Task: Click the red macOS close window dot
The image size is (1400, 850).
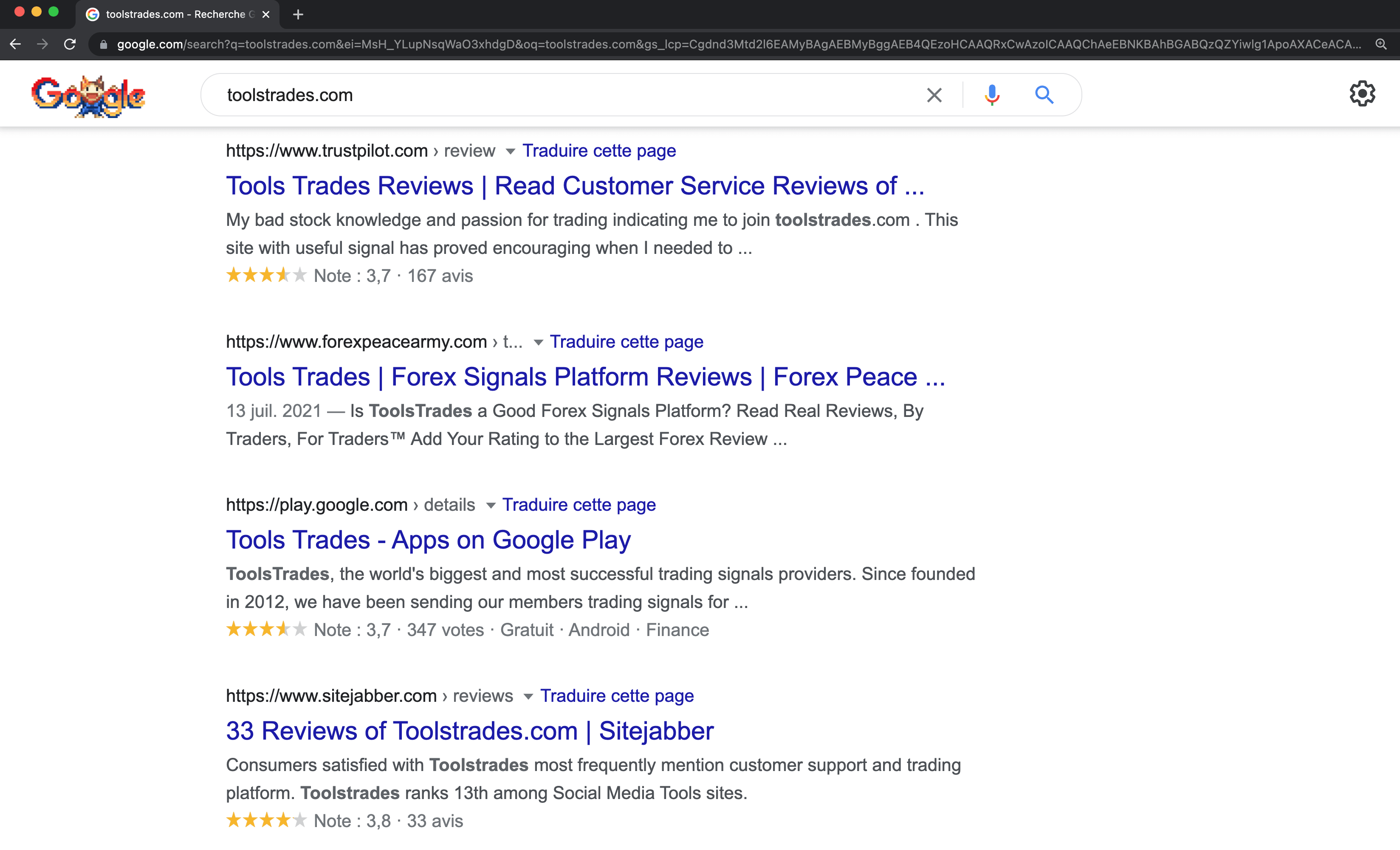Action: [19, 12]
